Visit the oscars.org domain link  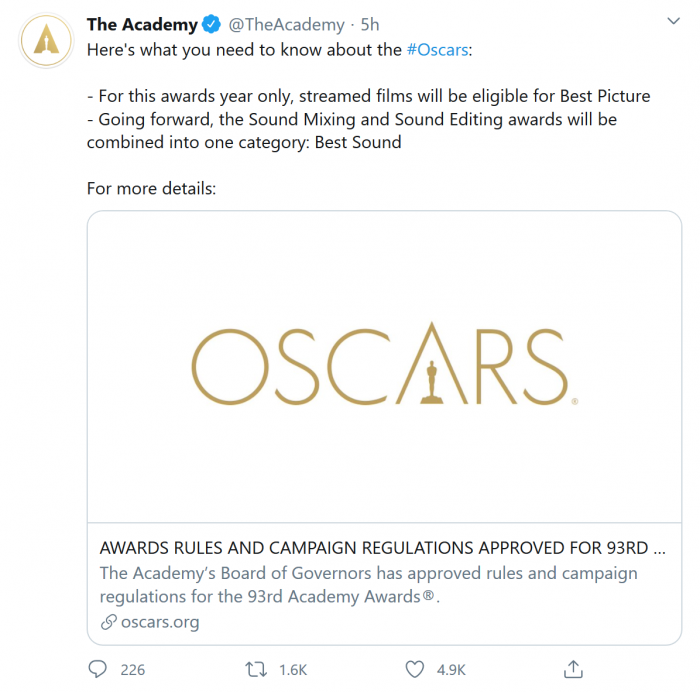(160, 622)
